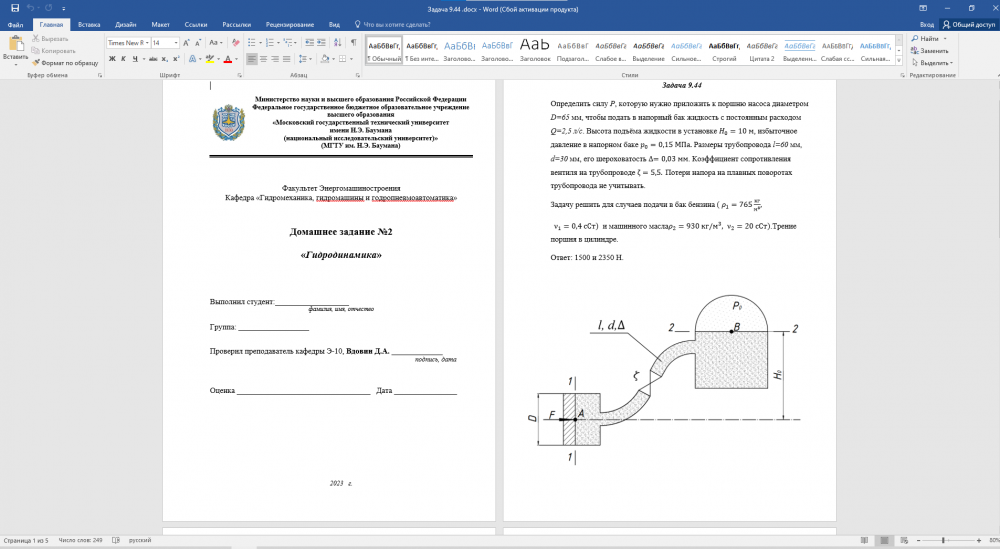Open the text effects (outlined A) tool
Screen dimensions: 1000x549
click(x=192, y=59)
